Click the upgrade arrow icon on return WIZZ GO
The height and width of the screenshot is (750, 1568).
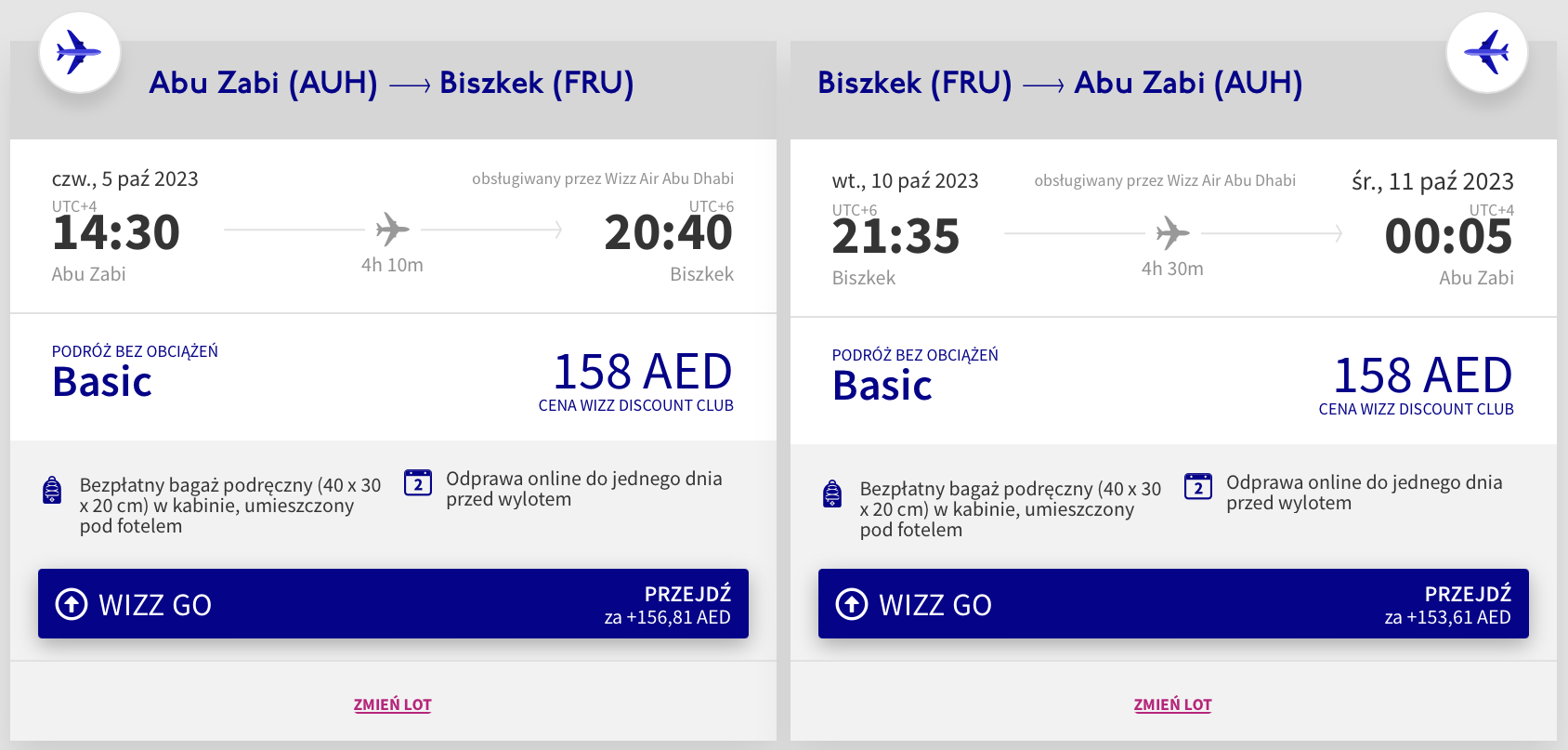click(852, 604)
